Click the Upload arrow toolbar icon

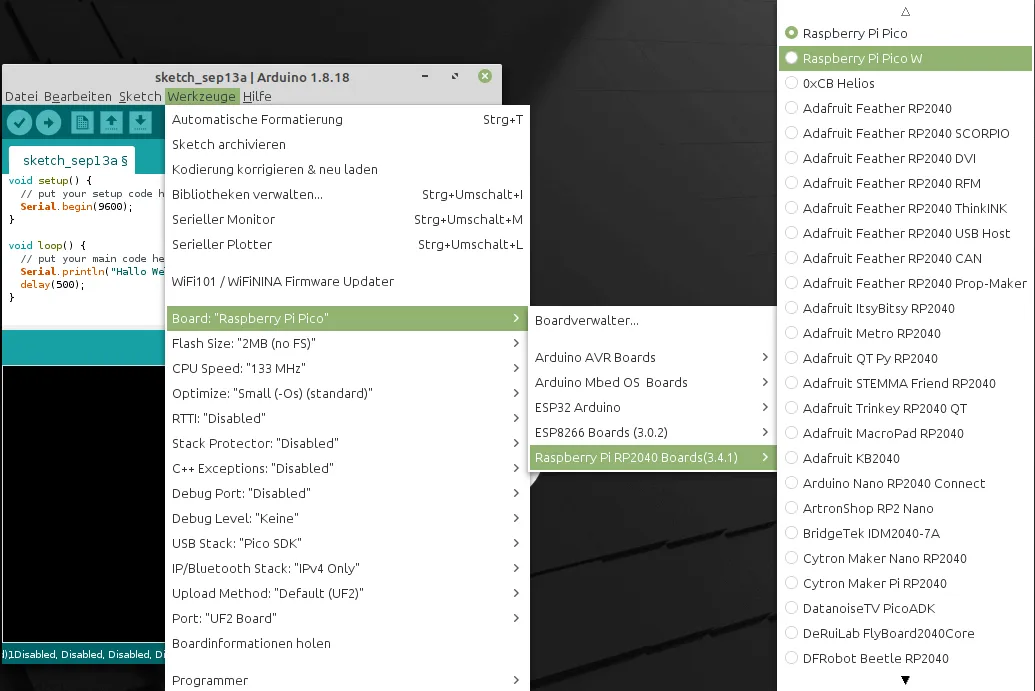click(x=48, y=123)
